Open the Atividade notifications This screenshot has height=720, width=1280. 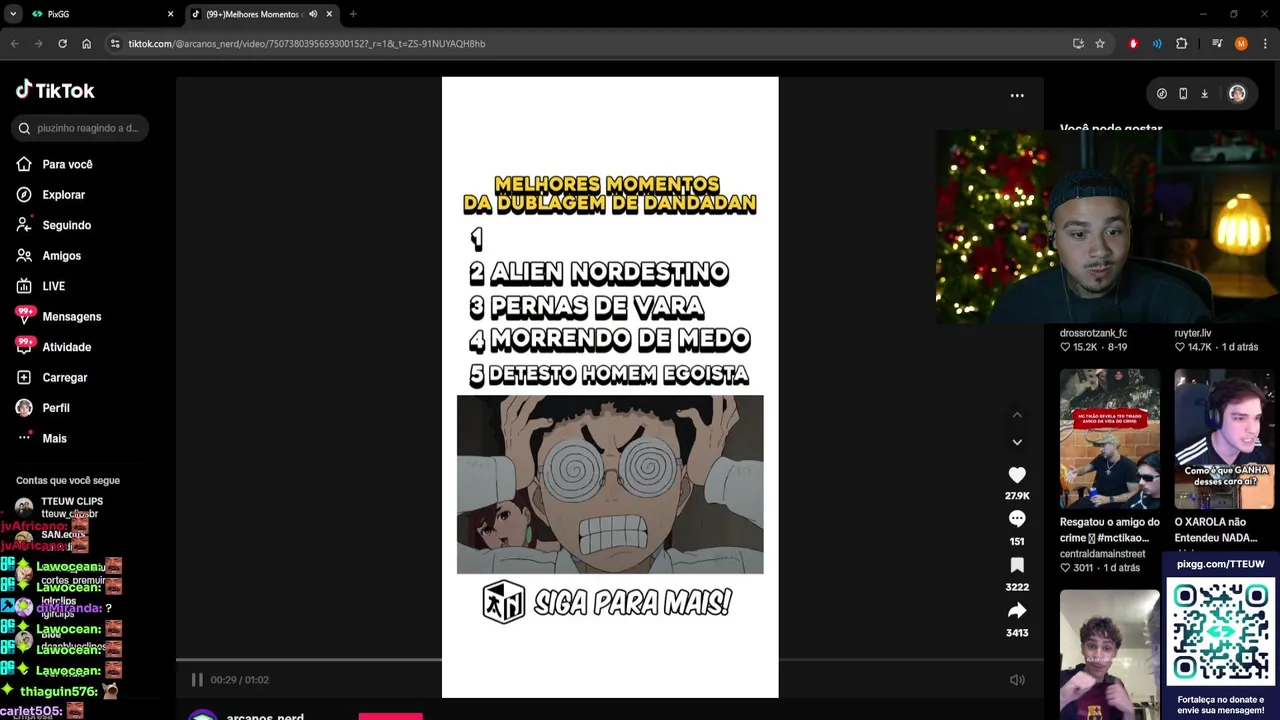coord(66,347)
